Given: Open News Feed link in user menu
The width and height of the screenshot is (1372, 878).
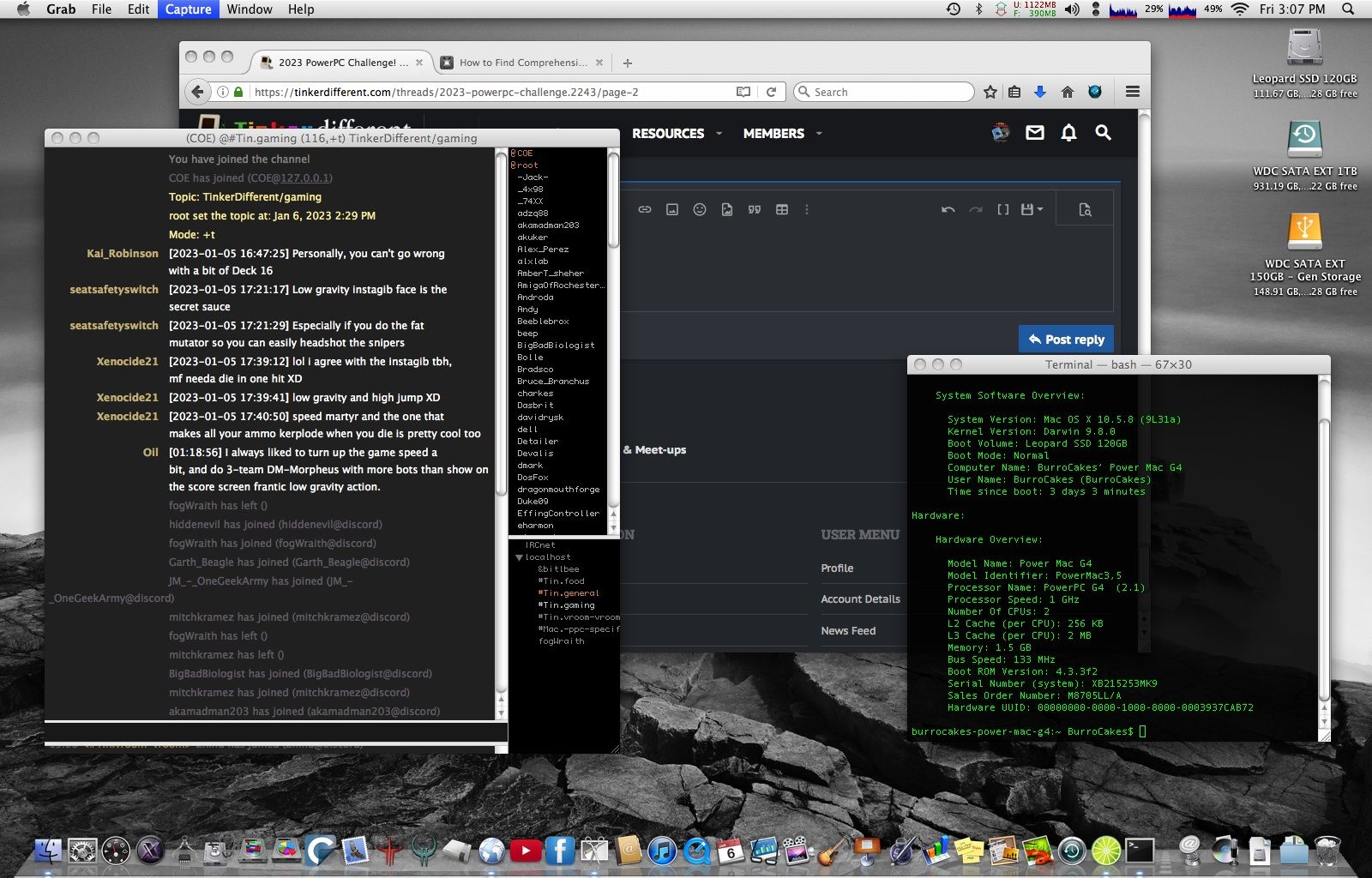Looking at the screenshot, I should tap(848, 631).
